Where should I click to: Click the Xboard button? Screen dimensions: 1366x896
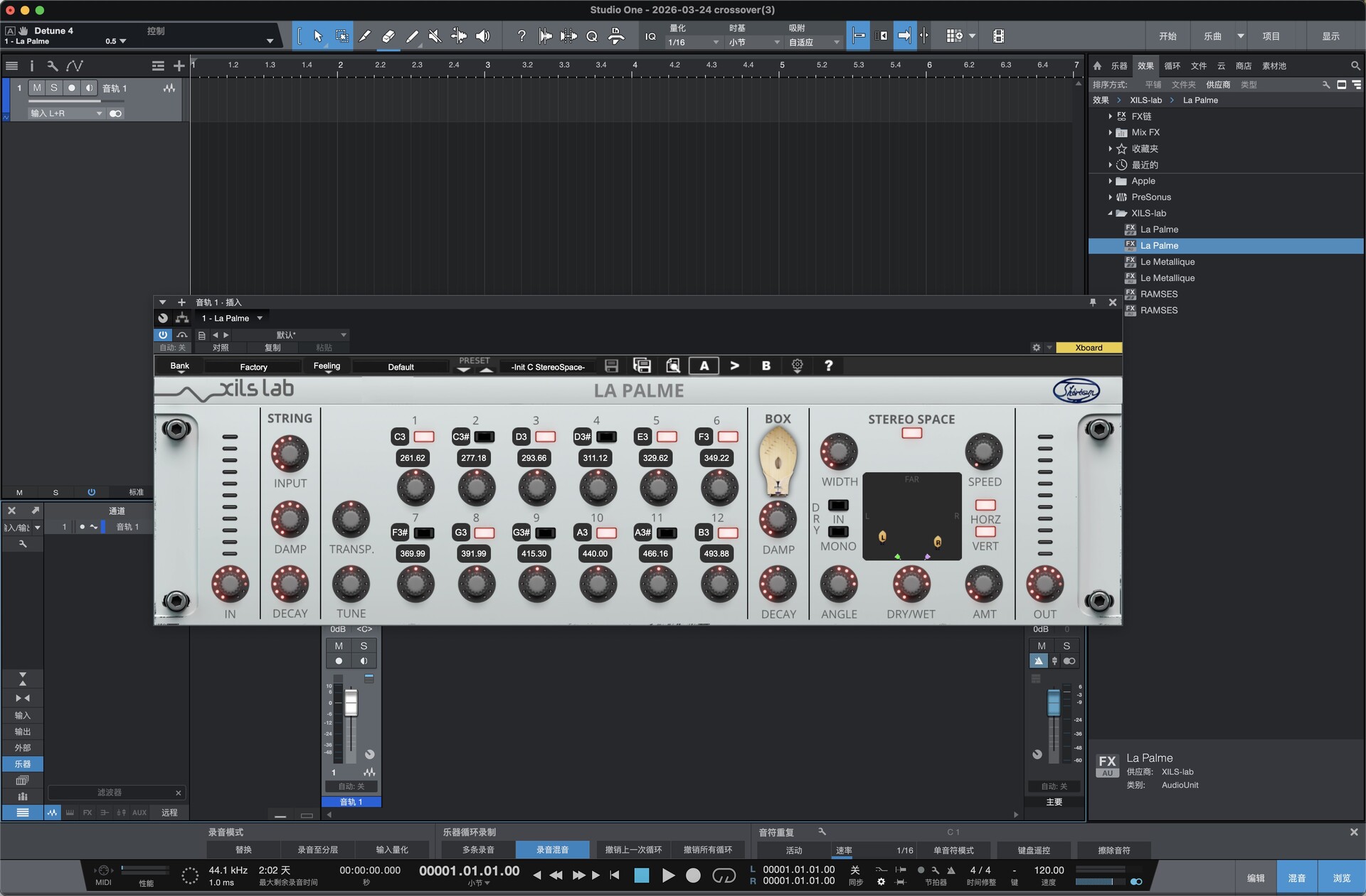[1088, 348]
